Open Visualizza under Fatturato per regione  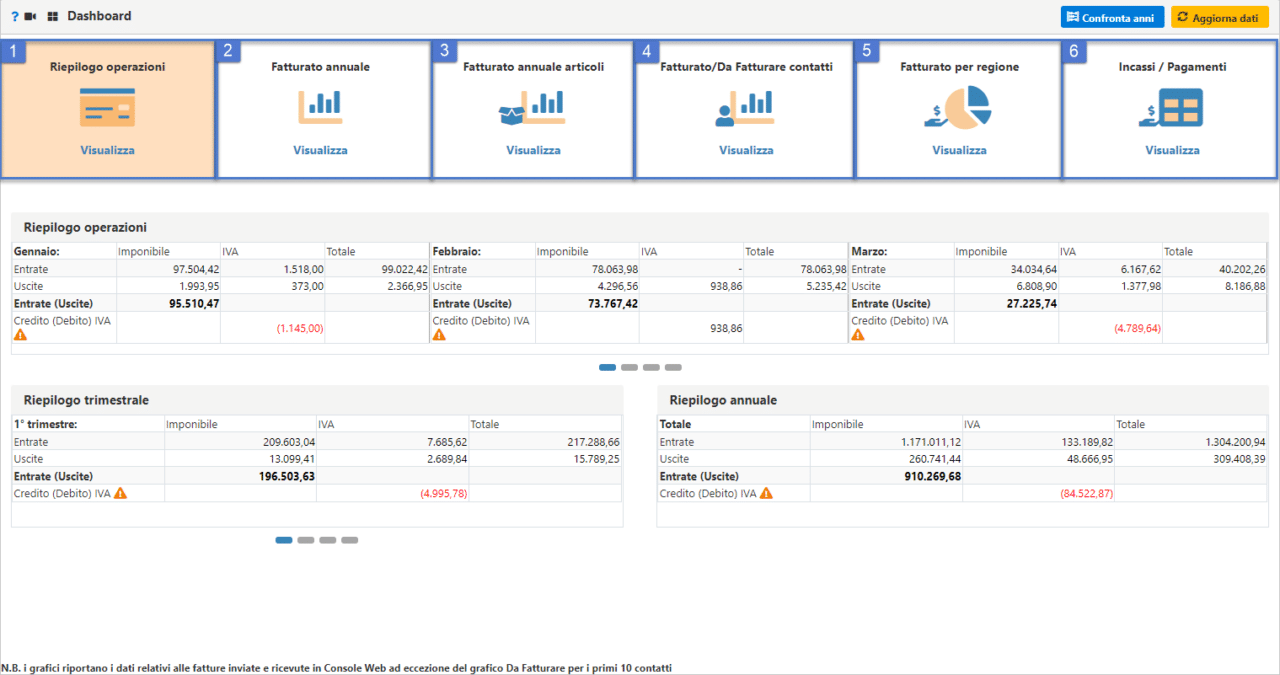957,150
